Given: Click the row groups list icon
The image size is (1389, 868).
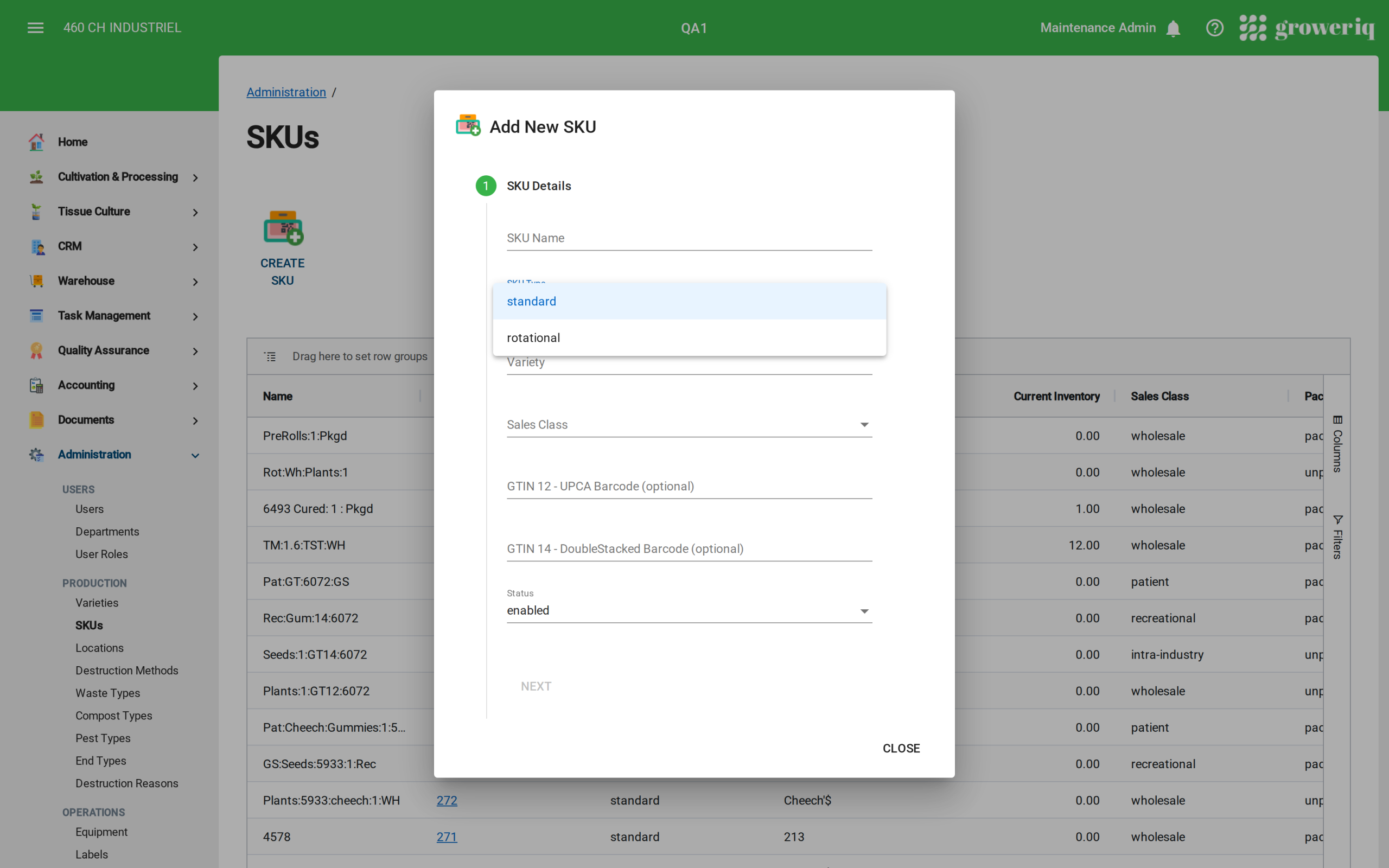Looking at the screenshot, I should 270,356.
